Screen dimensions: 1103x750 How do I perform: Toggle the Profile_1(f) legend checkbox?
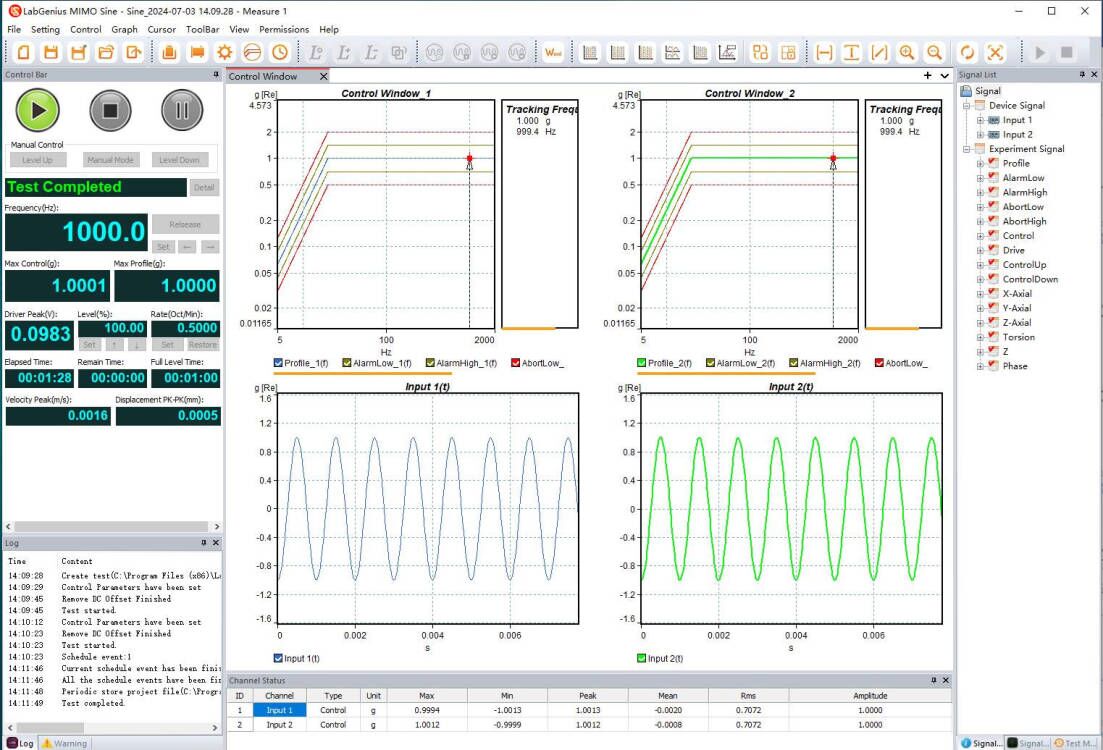[x=278, y=363]
